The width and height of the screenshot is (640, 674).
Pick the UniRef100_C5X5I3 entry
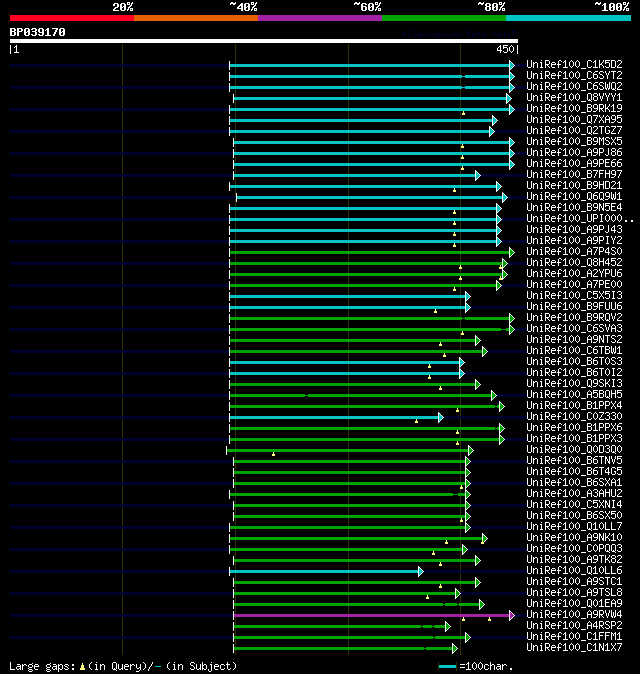(x=574, y=296)
